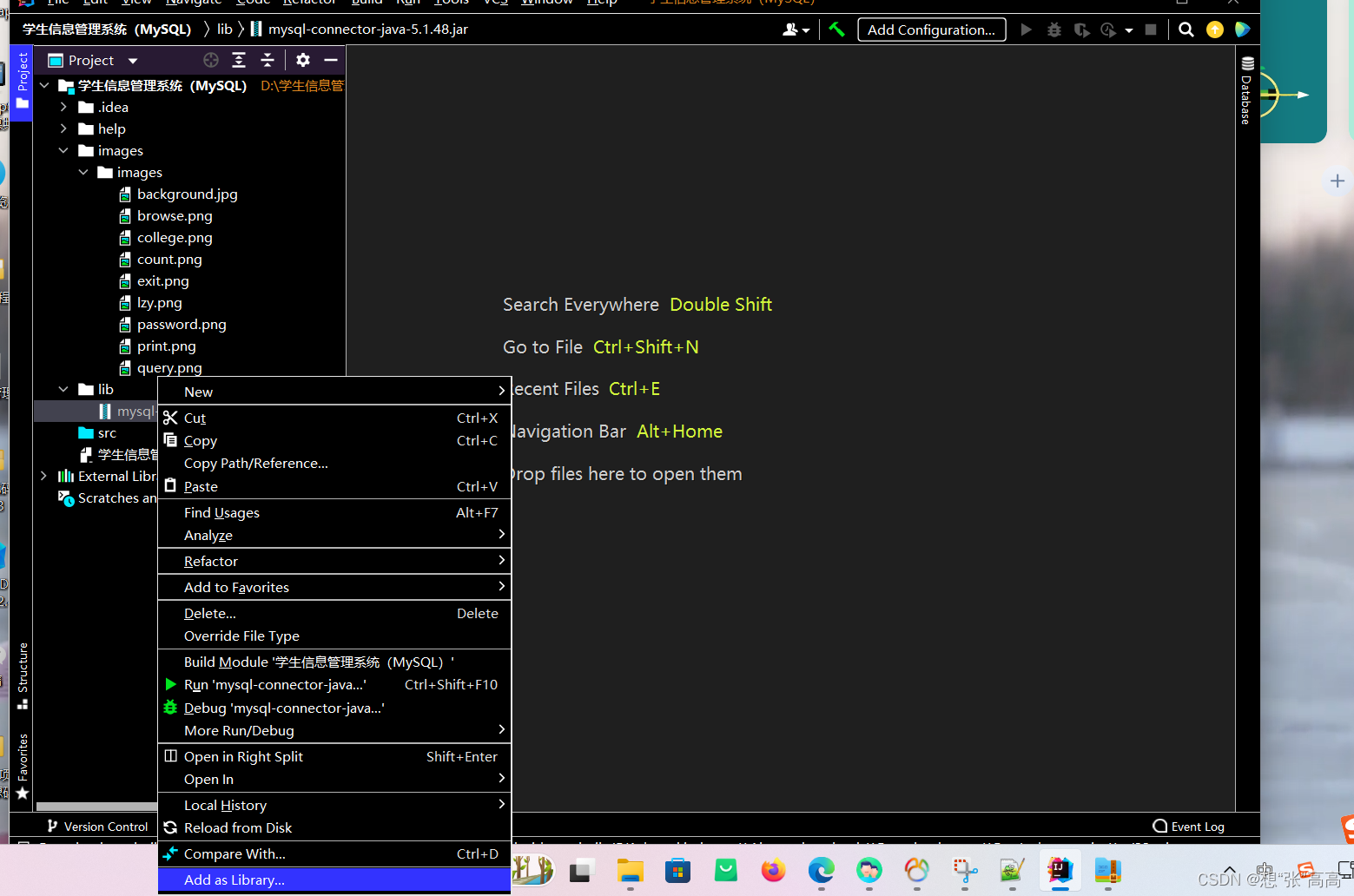Open the profiler run dropdown arrow

click(1129, 30)
